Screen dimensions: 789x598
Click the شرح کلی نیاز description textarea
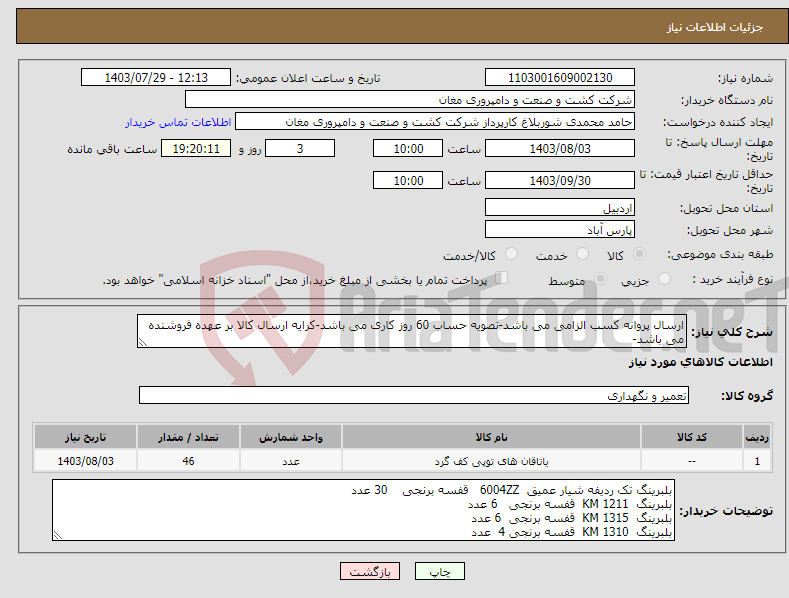click(x=412, y=331)
